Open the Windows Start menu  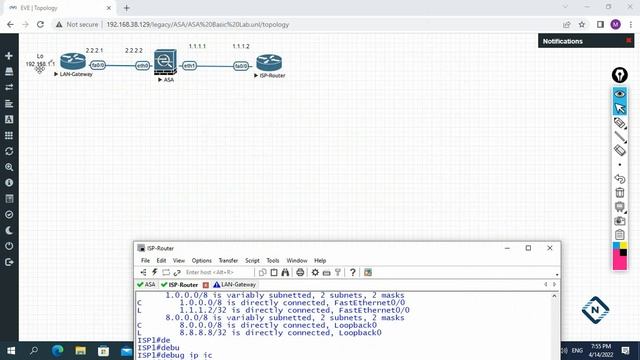pyautogui.click(x=11, y=351)
